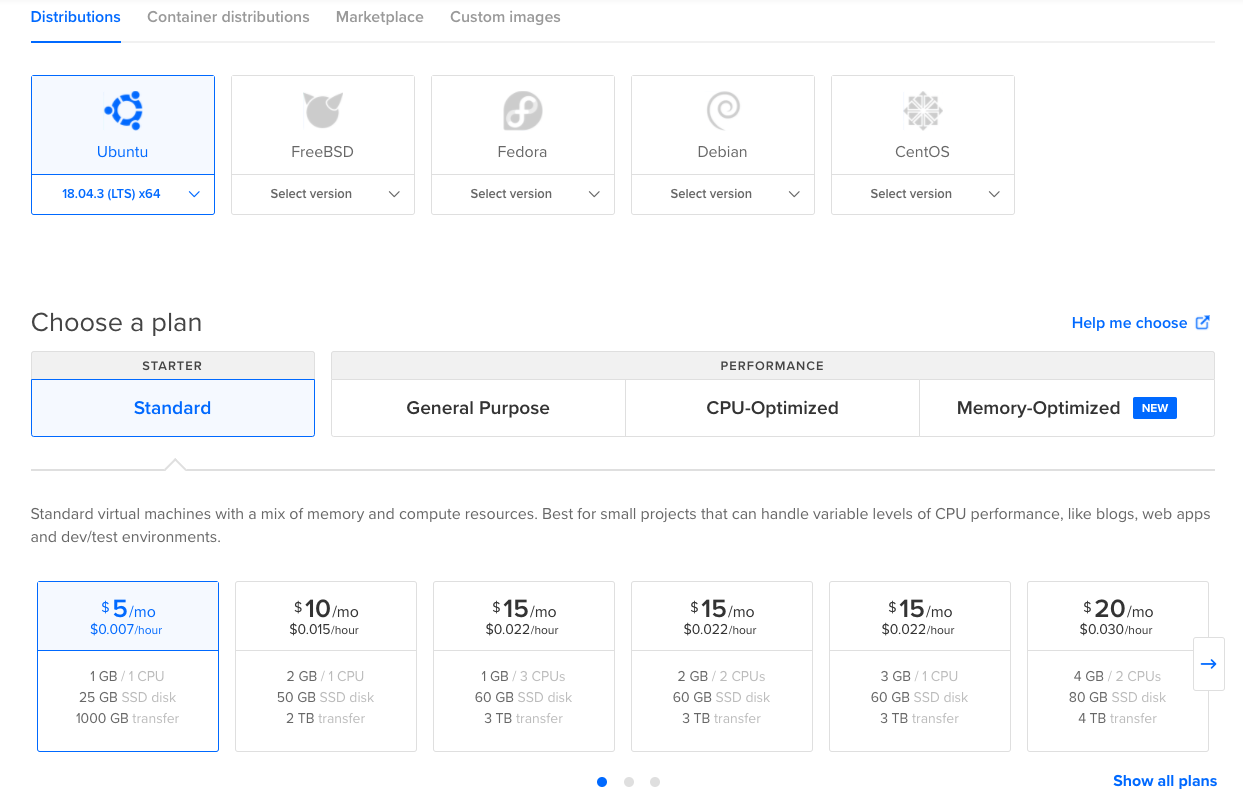1243x801 pixels.
Task: Switch to the Container distributions tab
Action: (x=228, y=17)
